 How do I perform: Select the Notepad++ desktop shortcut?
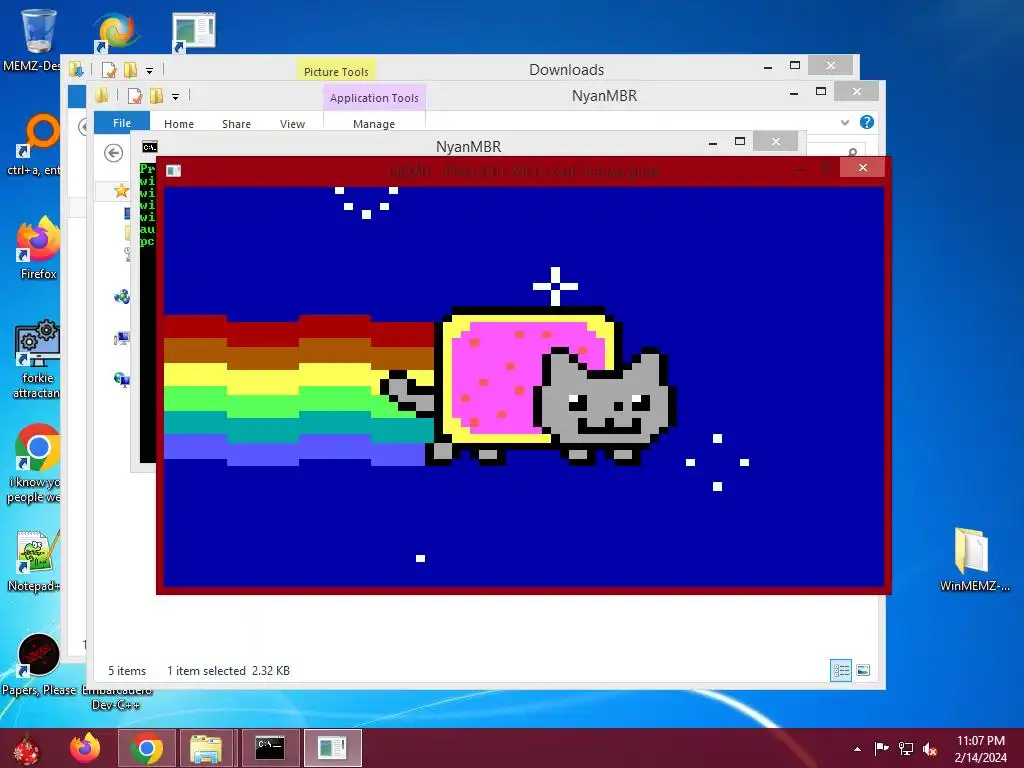37,562
